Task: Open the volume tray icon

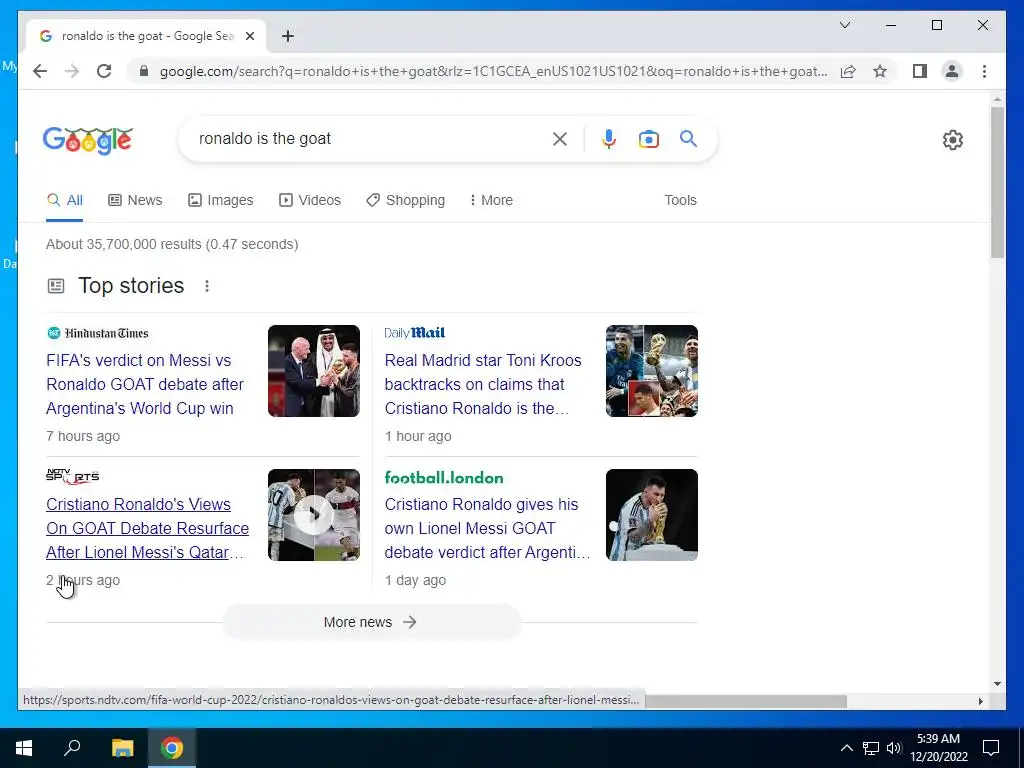Action: [894, 748]
